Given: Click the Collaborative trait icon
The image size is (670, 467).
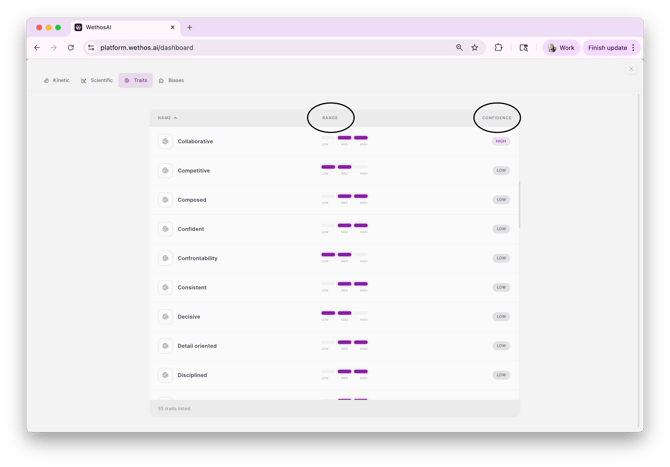Looking at the screenshot, I should pyautogui.click(x=165, y=141).
